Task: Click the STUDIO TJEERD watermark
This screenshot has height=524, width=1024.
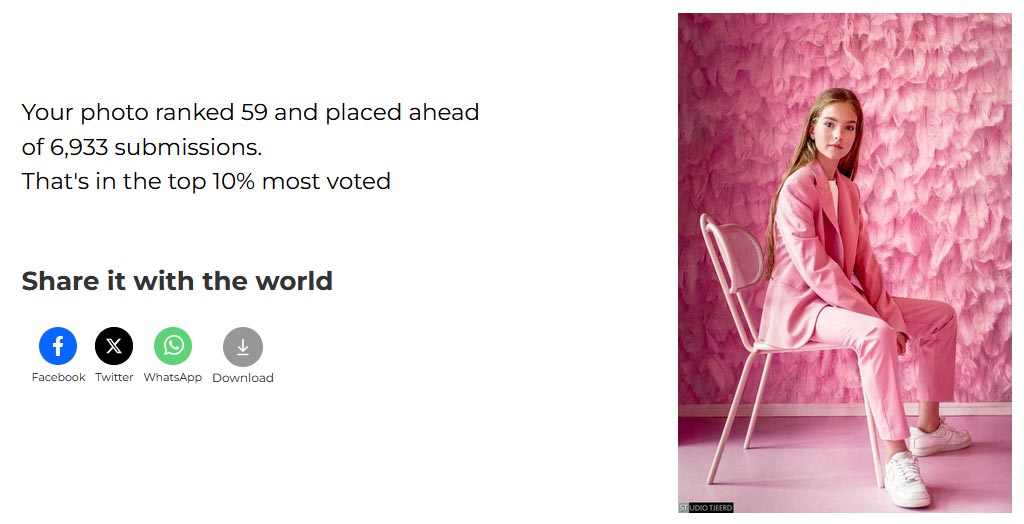Action: [x=706, y=507]
